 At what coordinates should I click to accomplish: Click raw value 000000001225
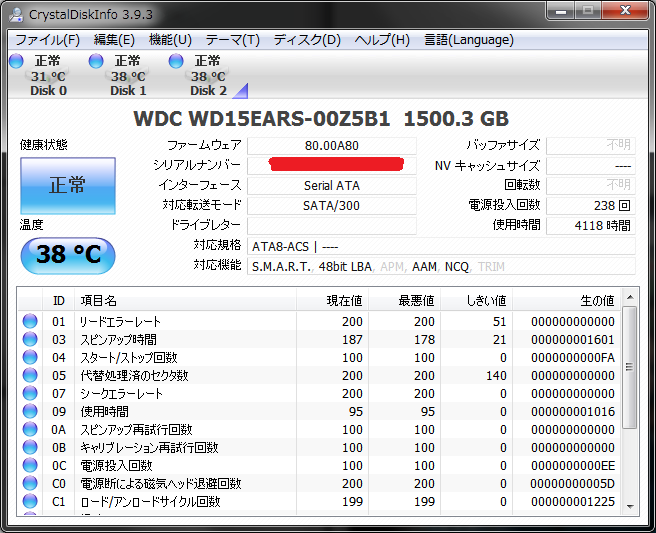coord(573,501)
